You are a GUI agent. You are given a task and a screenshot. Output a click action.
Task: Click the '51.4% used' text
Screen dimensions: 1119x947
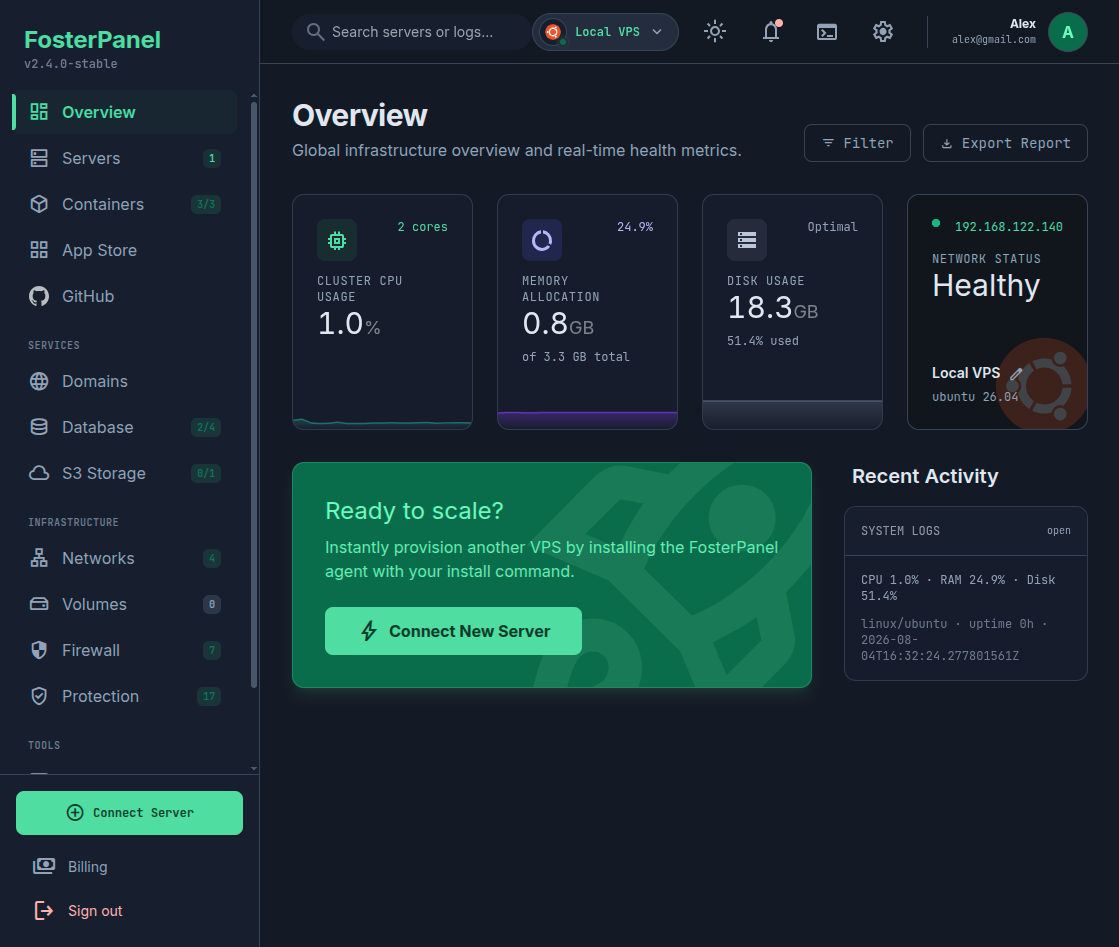pyautogui.click(x=763, y=340)
